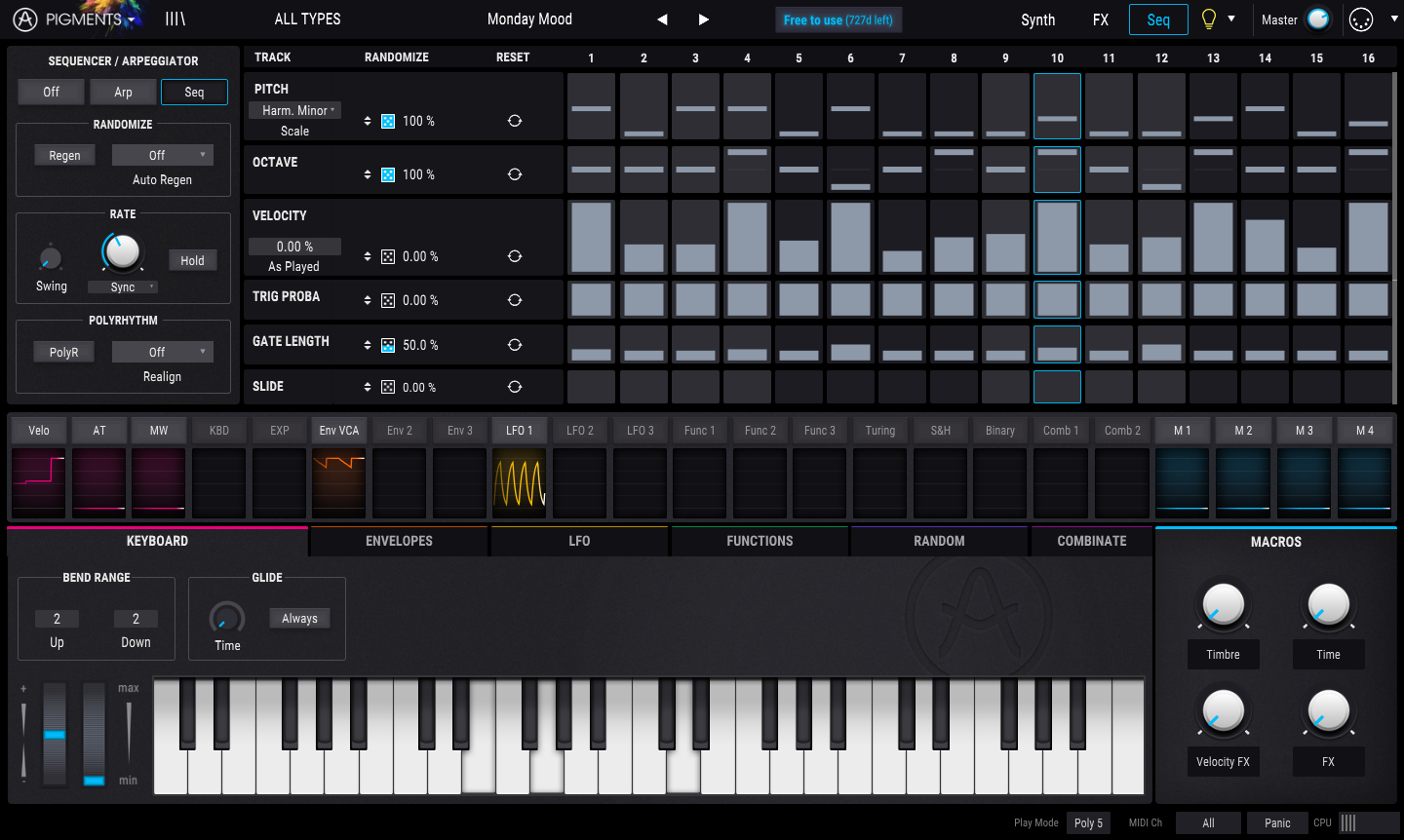Viewport: 1404px width, 840px height.
Task: Open the Auto Regen Off dropdown
Action: (163, 155)
